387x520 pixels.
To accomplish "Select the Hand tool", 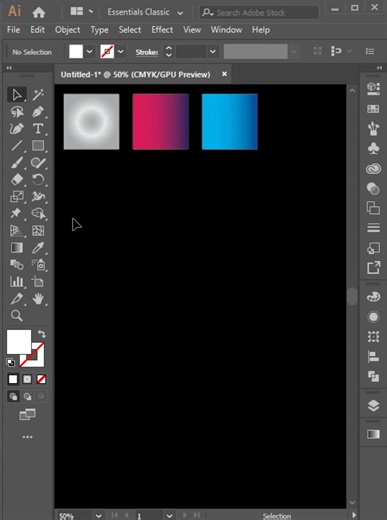I will tap(38, 299).
